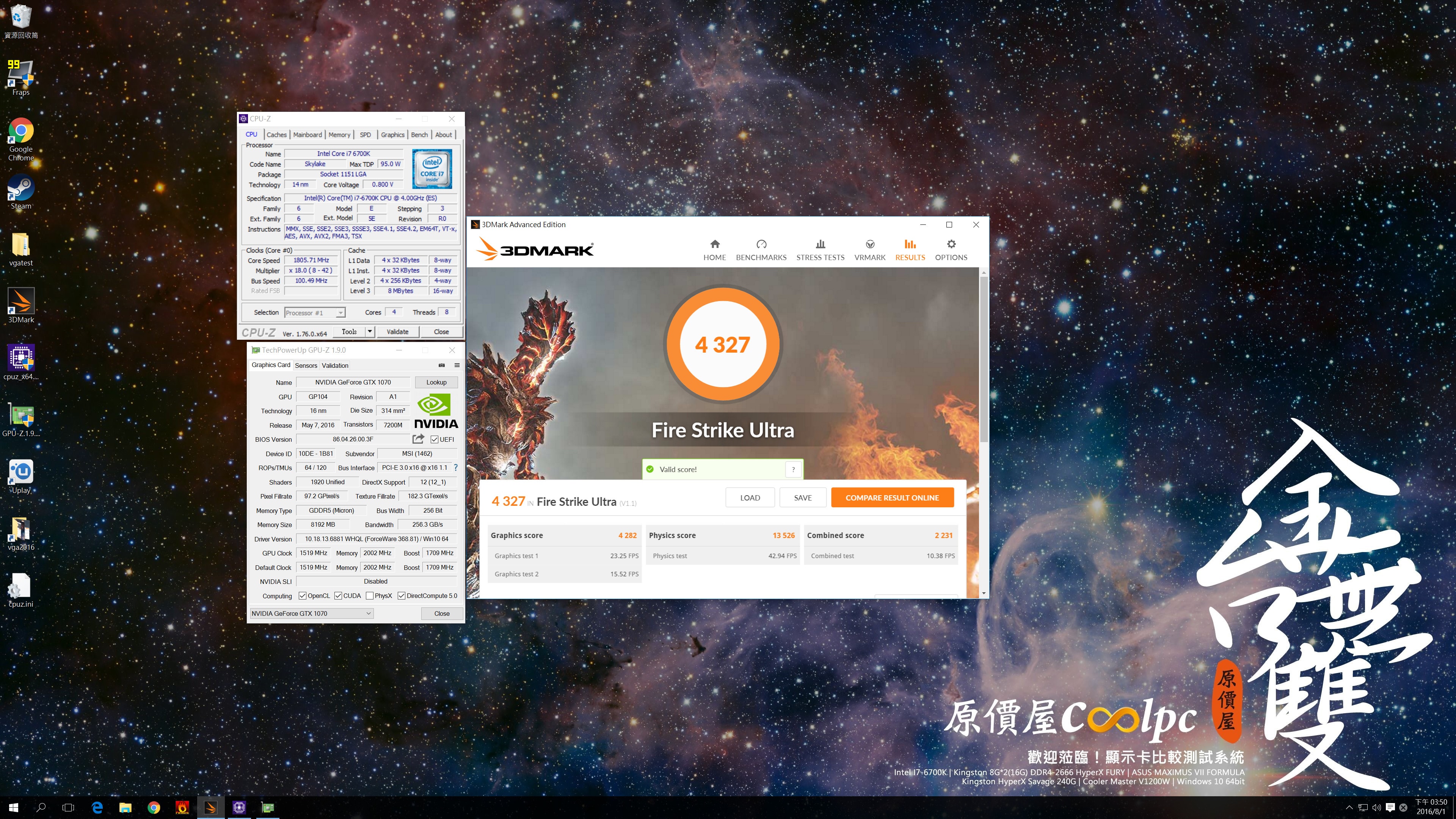This screenshot has width=1456, height=819.
Task: Open 3DMark RESULTS section
Action: [910, 250]
